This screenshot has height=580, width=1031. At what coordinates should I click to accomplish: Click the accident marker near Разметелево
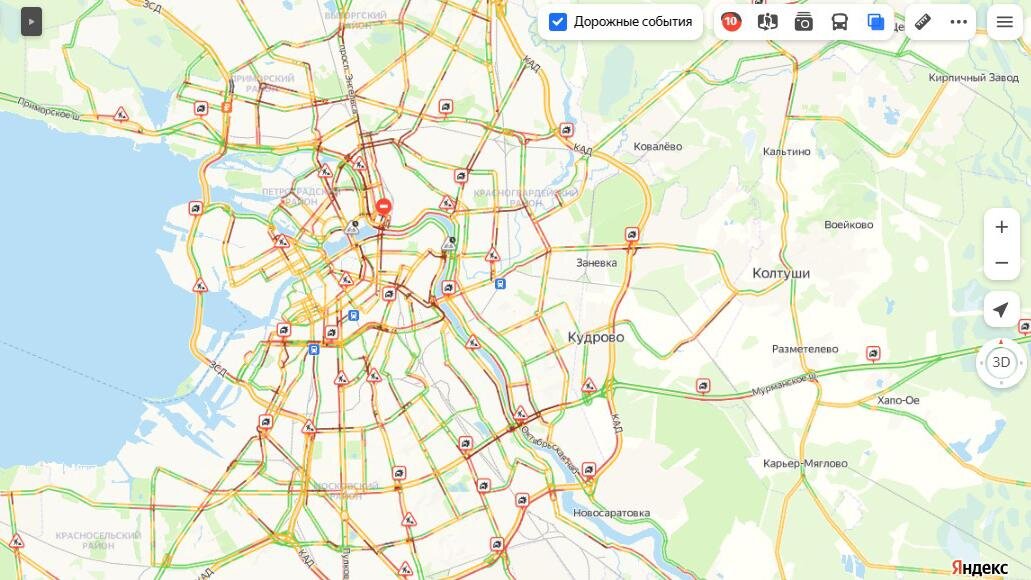[873, 354]
